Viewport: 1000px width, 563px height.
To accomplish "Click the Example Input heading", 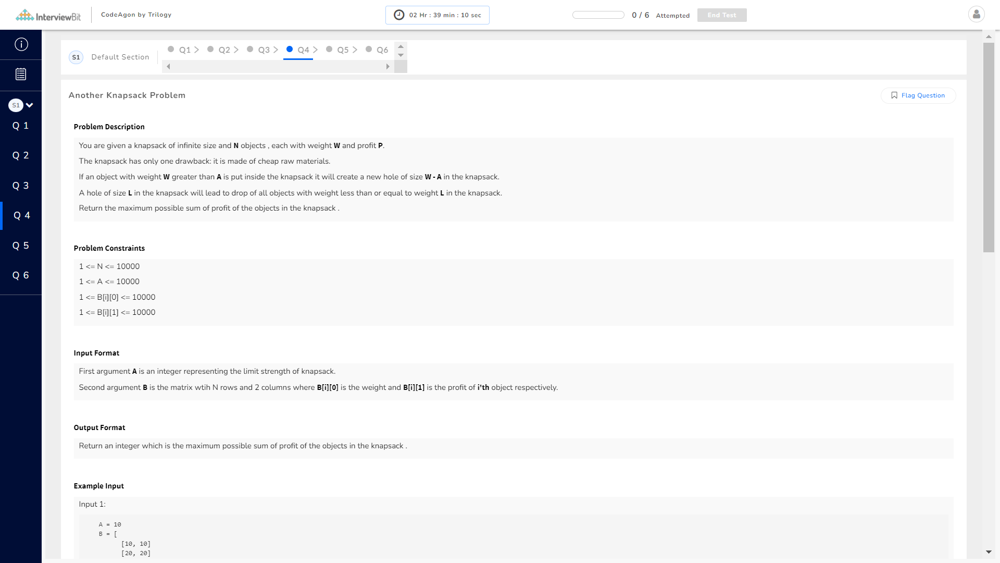I will [x=99, y=485].
